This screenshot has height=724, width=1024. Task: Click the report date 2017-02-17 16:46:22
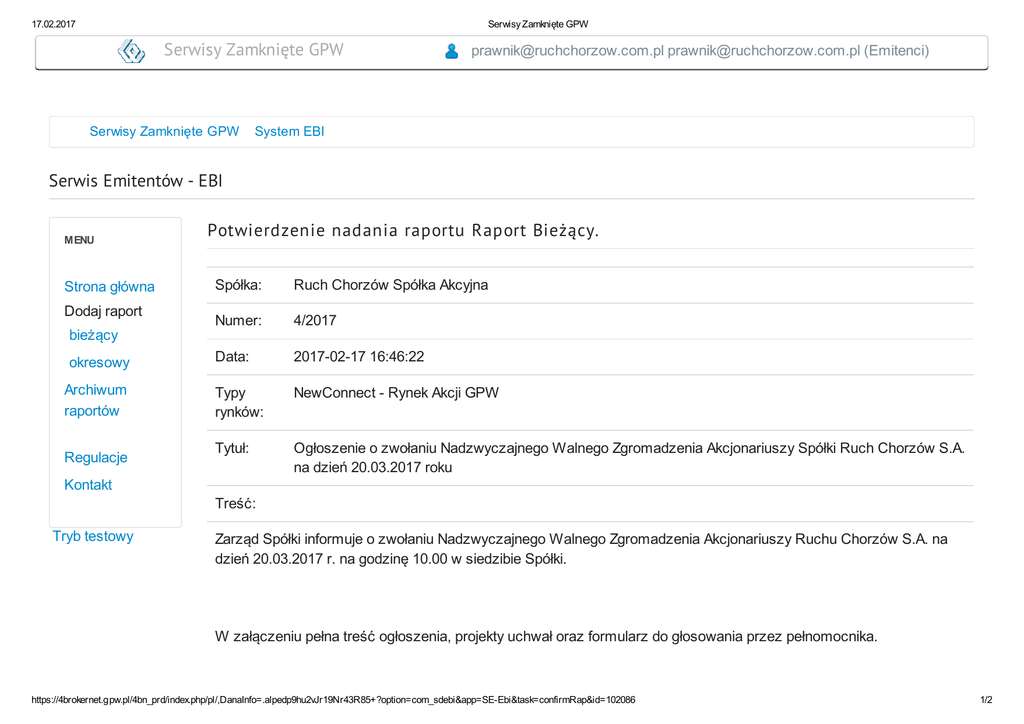click(x=358, y=357)
